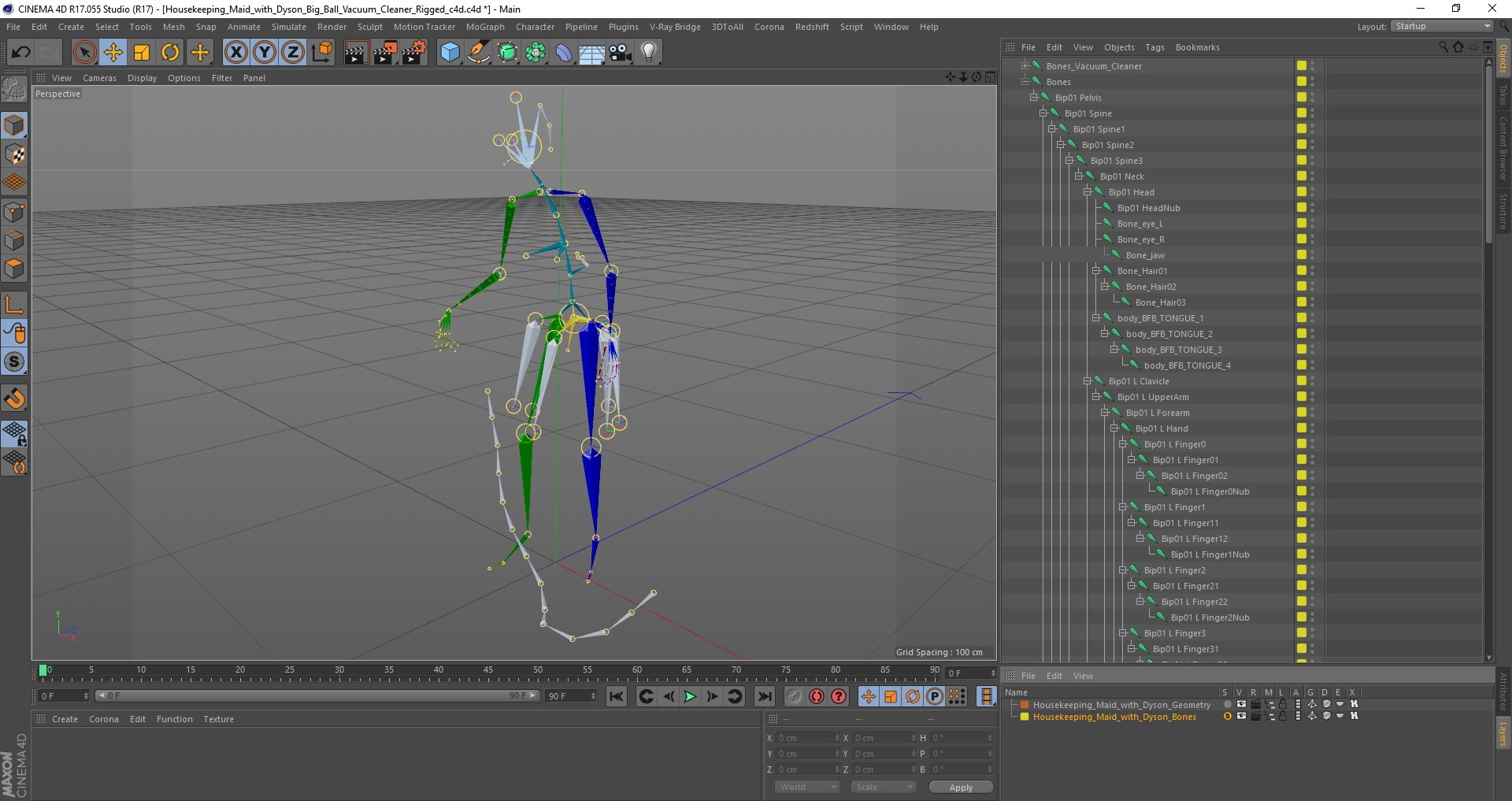Viewport: 1512px width, 801px height.
Task: Click the Deformer object icon
Action: [564, 53]
